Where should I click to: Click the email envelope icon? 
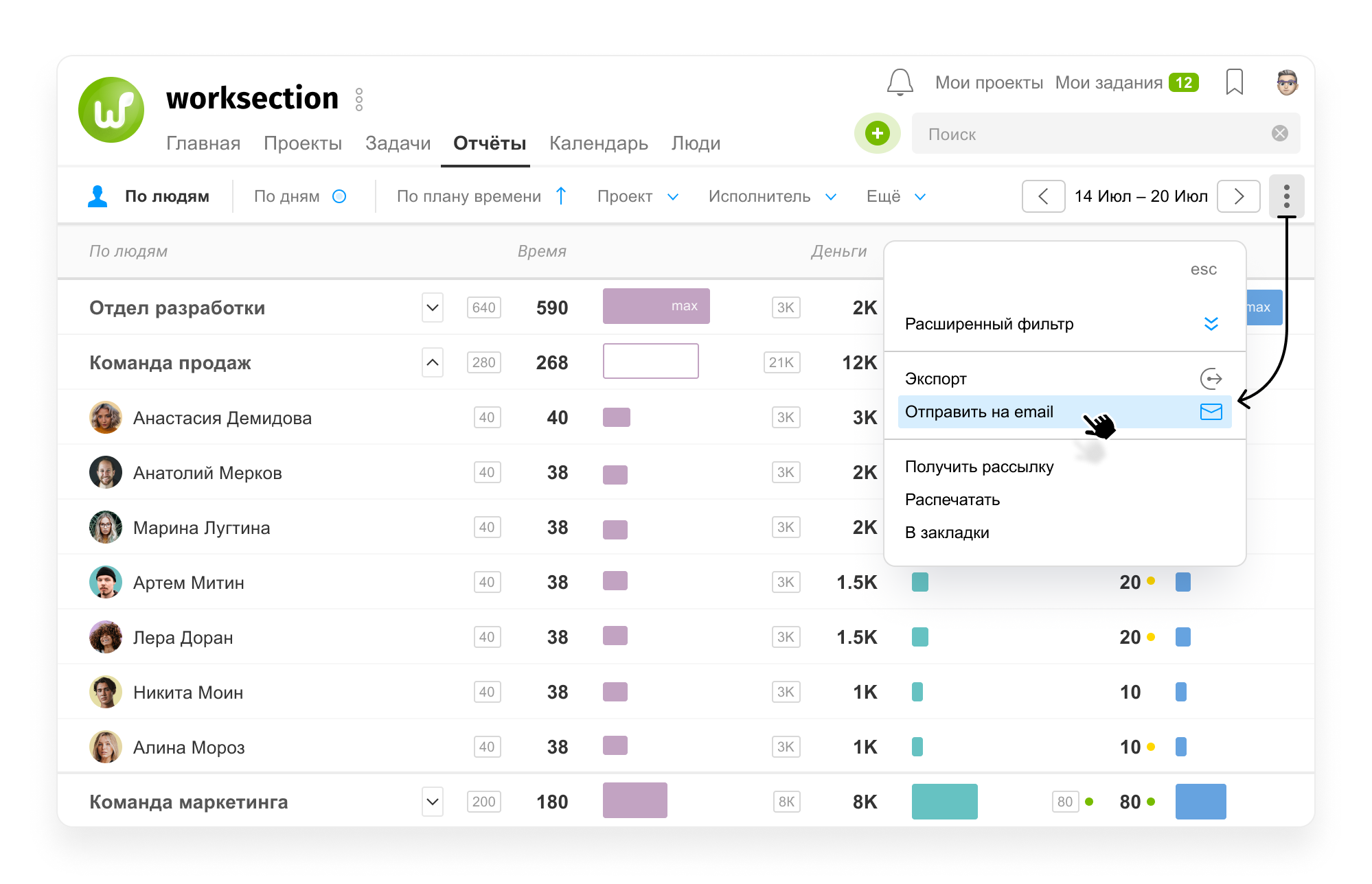(1211, 412)
